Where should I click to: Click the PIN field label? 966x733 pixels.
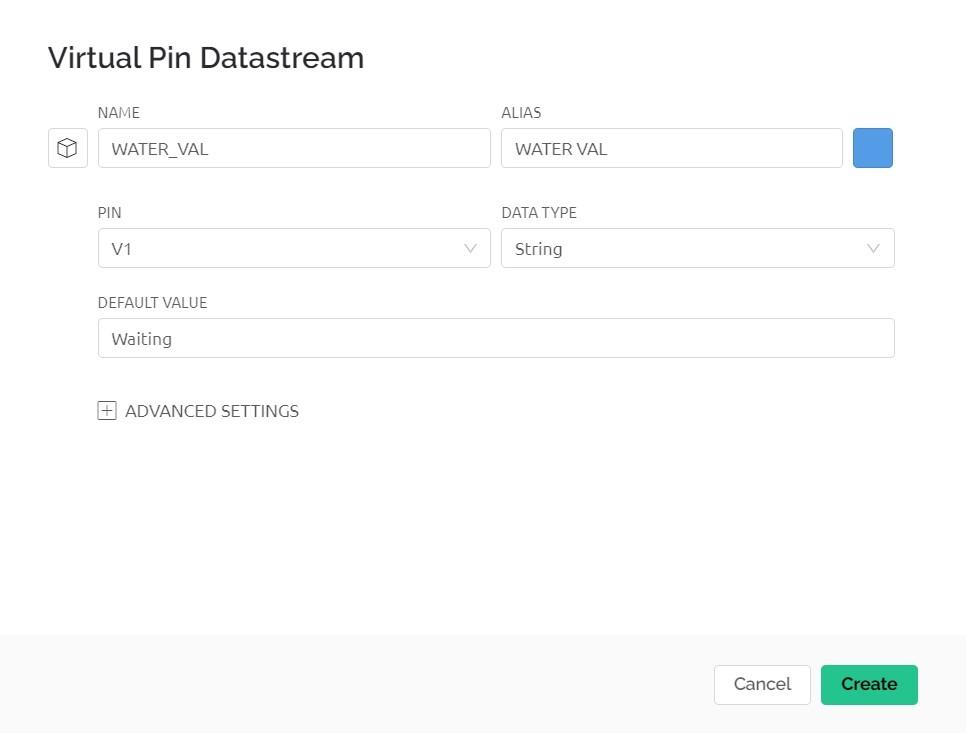coord(109,213)
